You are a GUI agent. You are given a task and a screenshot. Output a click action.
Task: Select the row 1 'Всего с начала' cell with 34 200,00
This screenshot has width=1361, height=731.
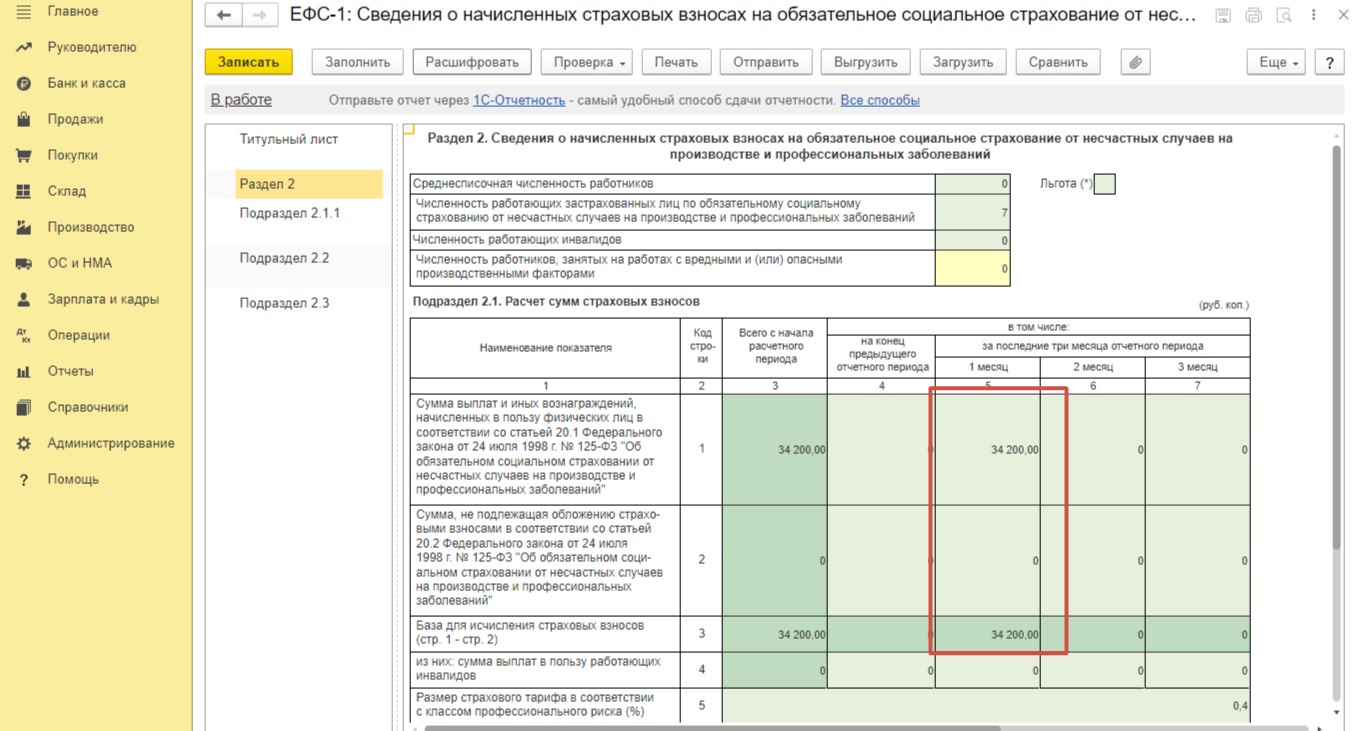point(775,450)
